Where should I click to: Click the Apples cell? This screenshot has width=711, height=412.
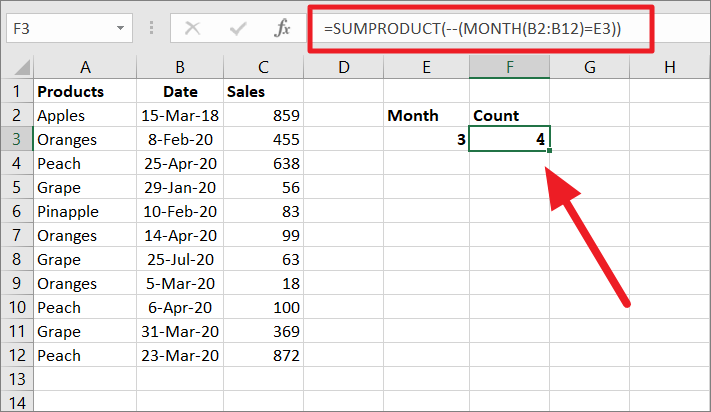coord(85,115)
